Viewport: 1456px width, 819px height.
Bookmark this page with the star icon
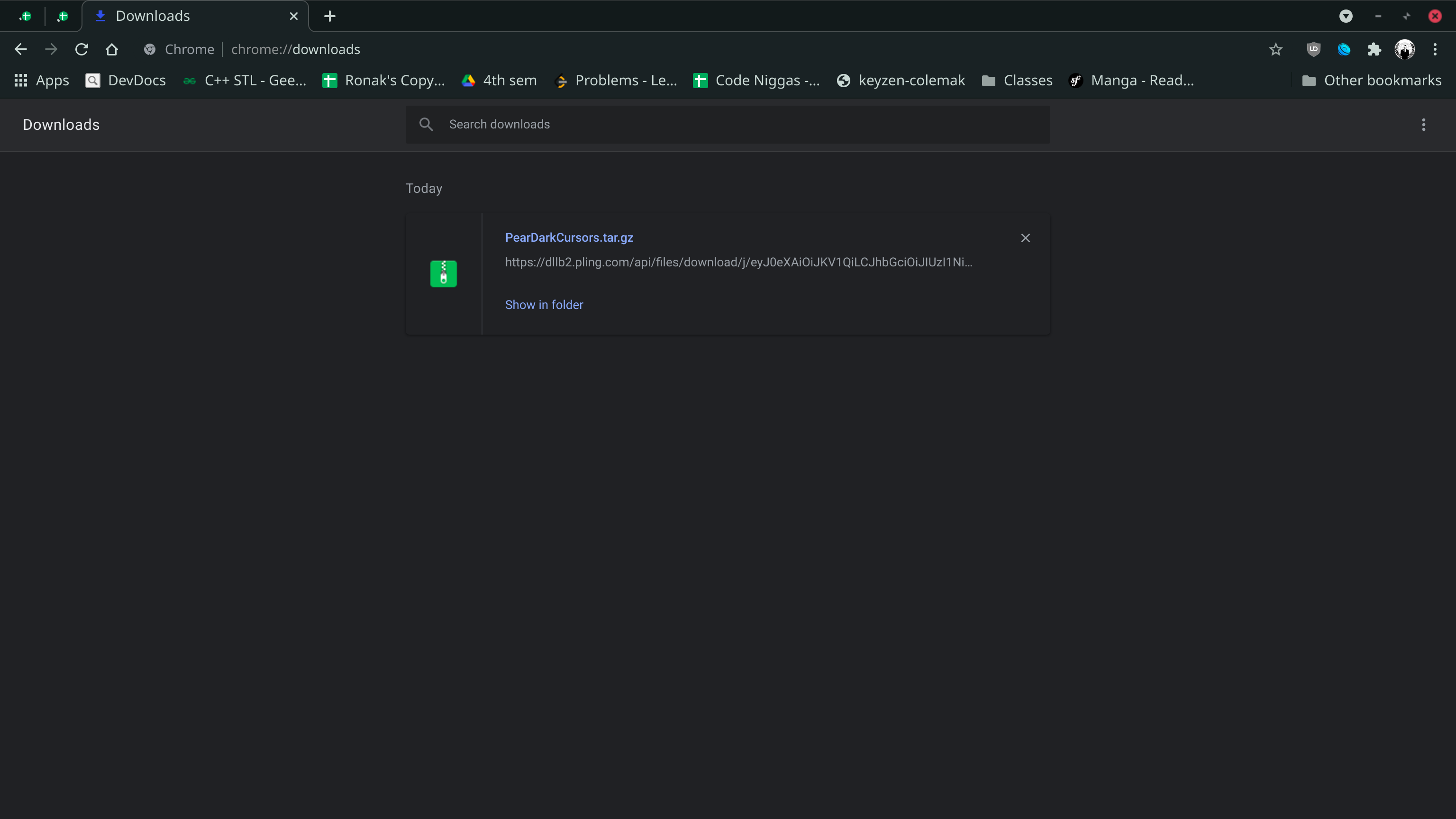(1276, 50)
